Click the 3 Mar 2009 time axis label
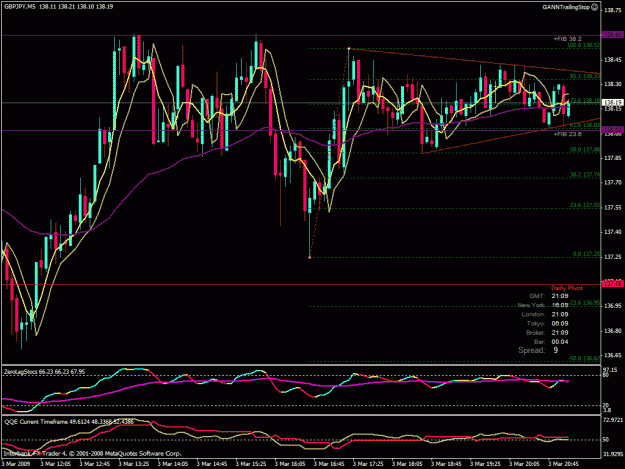The image size is (625, 469). [16, 464]
